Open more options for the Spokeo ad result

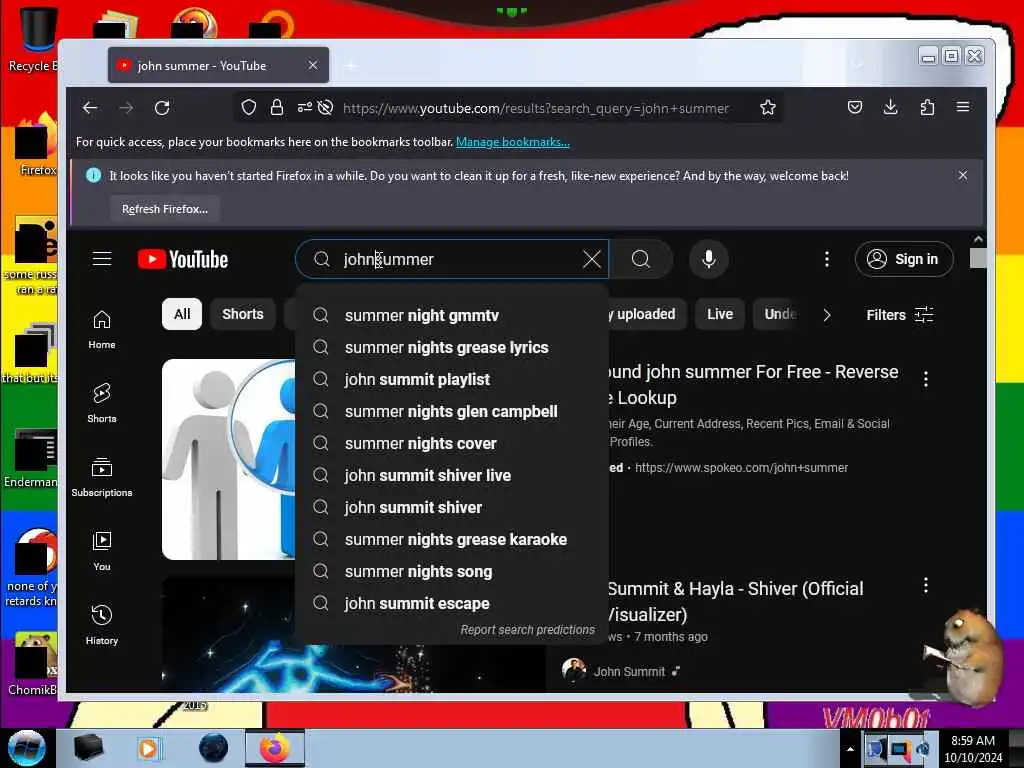click(925, 379)
